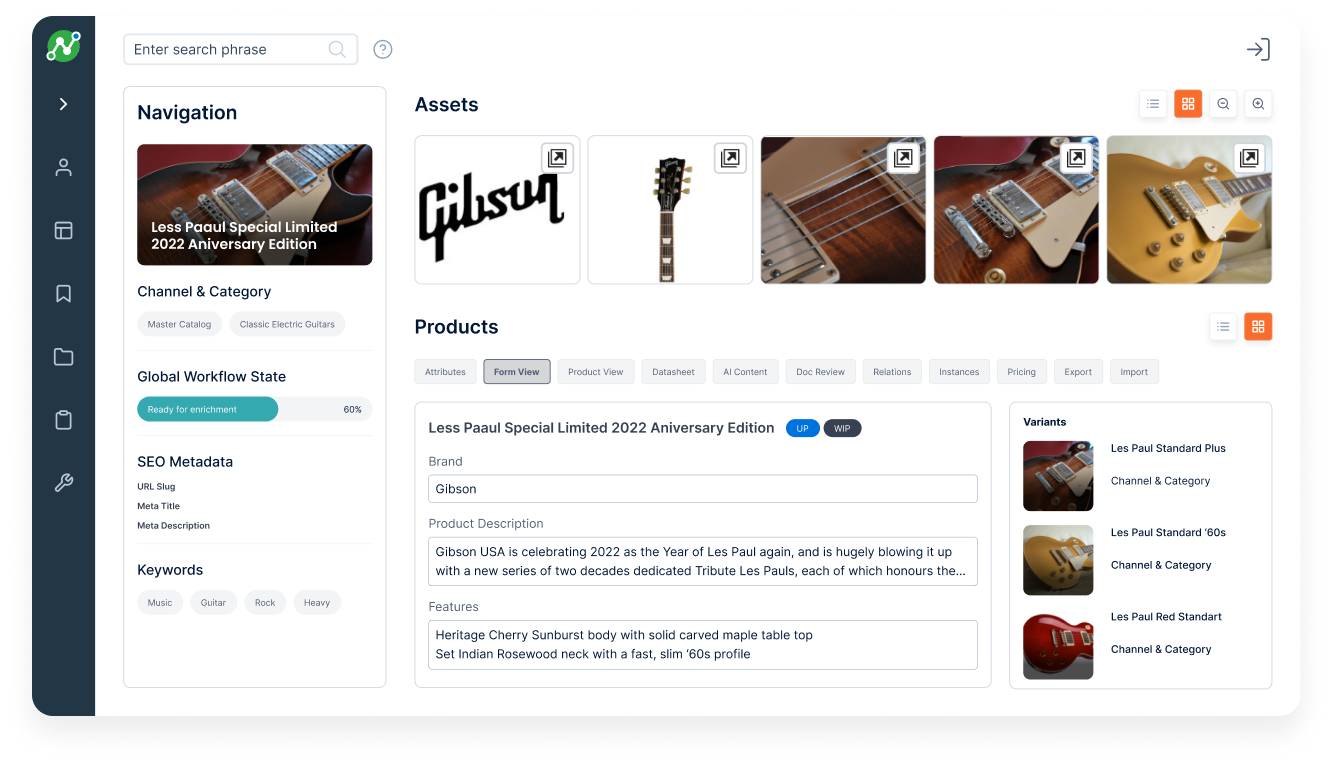
Task: Open the layout dashboard icon in sidebar
Action: pyautogui.click(x=63, y=230)
